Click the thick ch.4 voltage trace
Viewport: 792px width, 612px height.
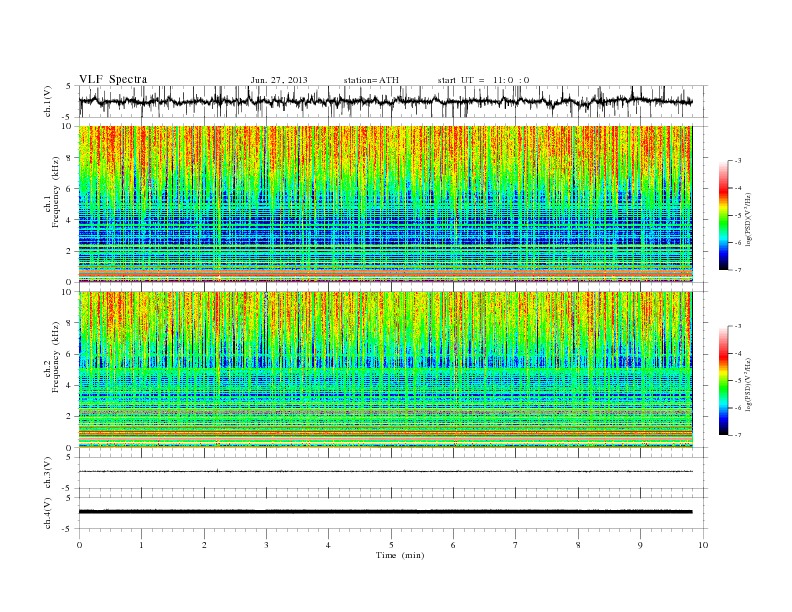pyautogui.click(x=385, y=512)
